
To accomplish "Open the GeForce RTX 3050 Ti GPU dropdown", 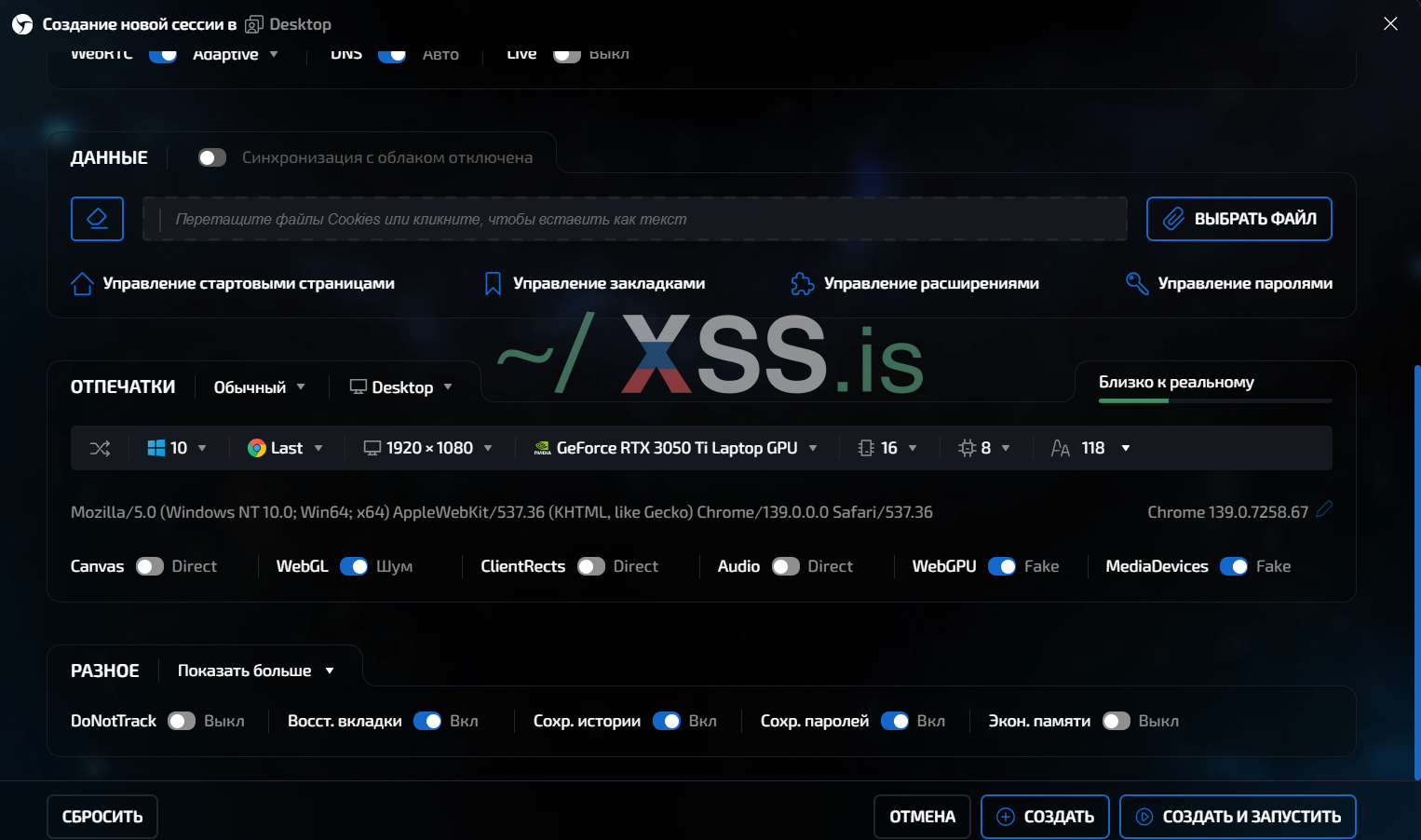I will [676, 448].
